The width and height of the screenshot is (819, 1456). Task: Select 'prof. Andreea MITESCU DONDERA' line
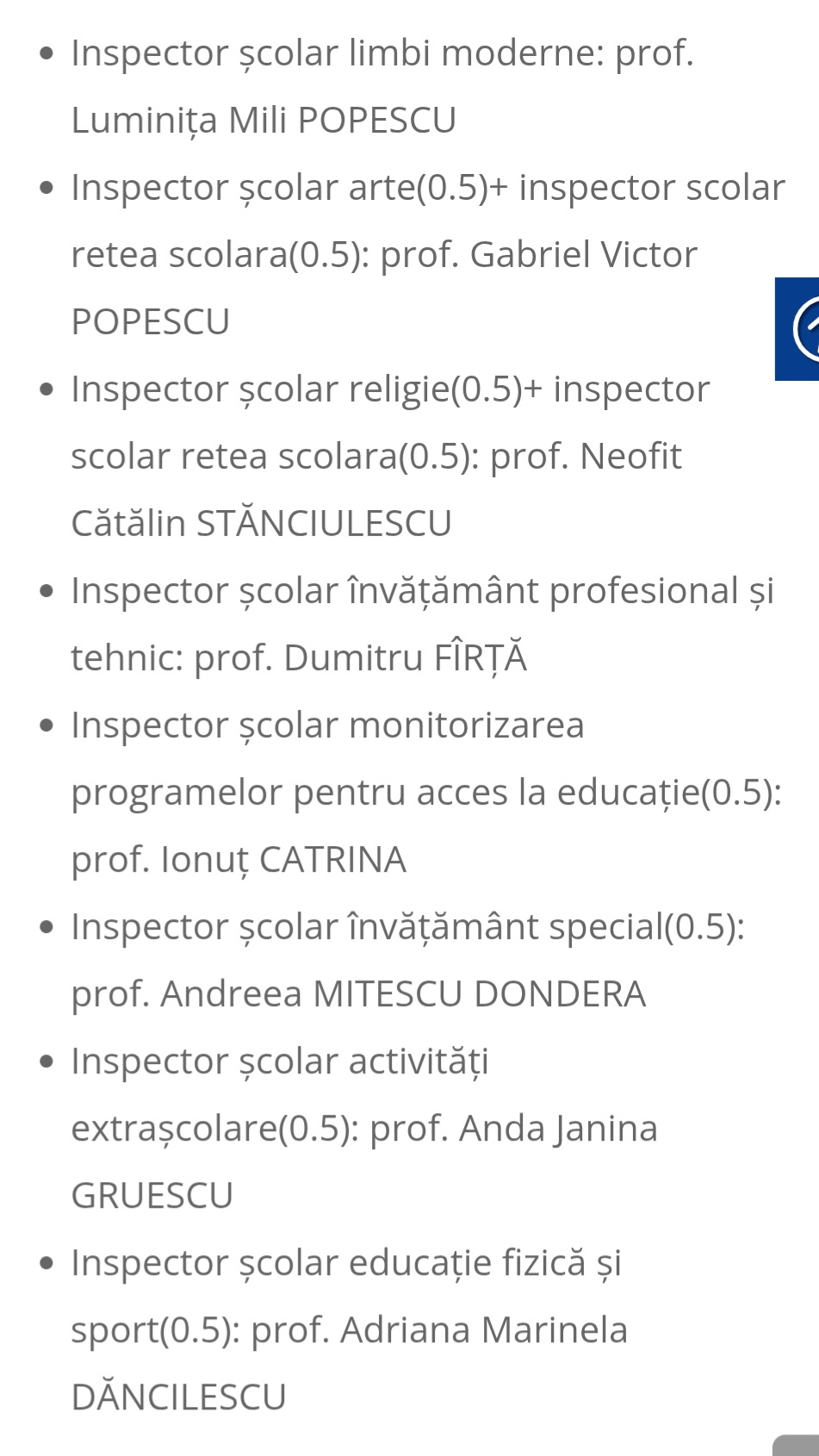pos(358,994)
